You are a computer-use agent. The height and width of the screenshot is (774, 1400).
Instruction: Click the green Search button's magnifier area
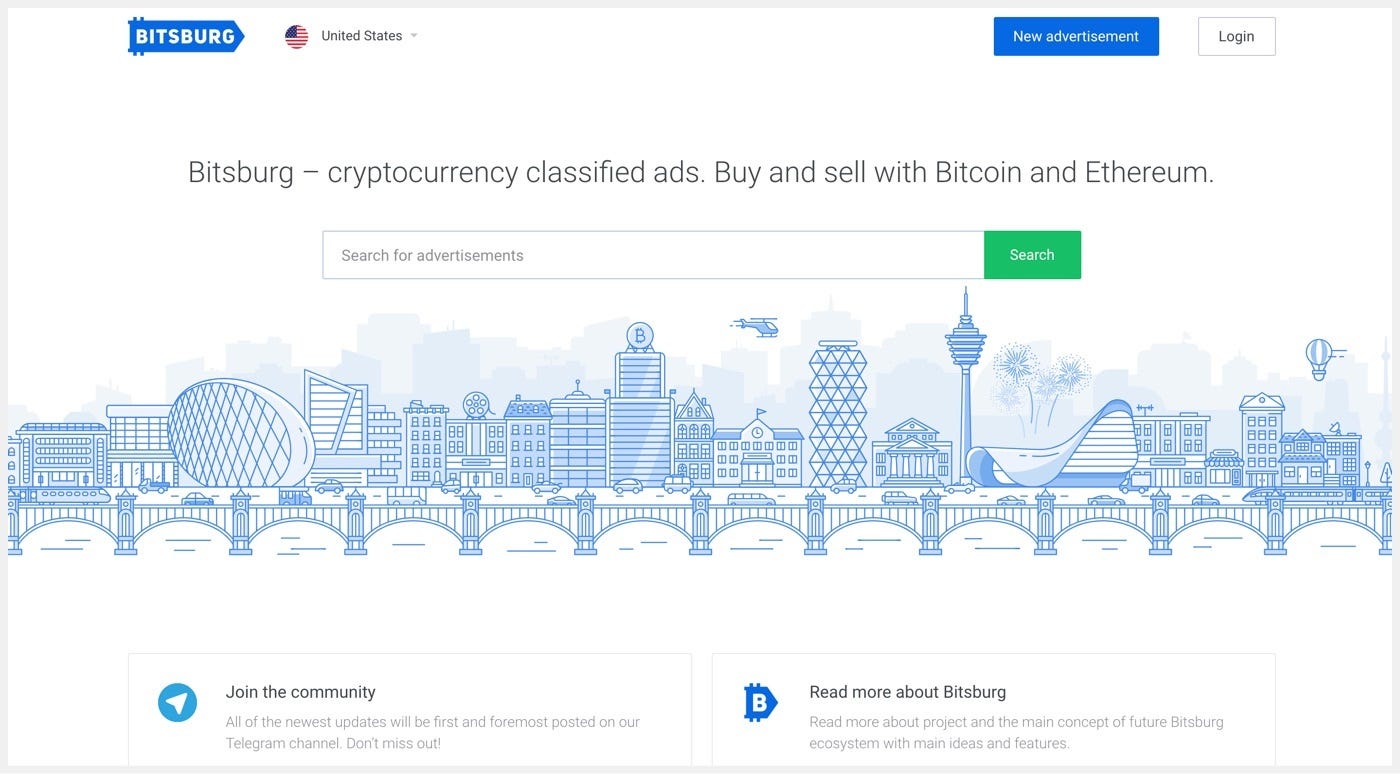coord(1032,254)
